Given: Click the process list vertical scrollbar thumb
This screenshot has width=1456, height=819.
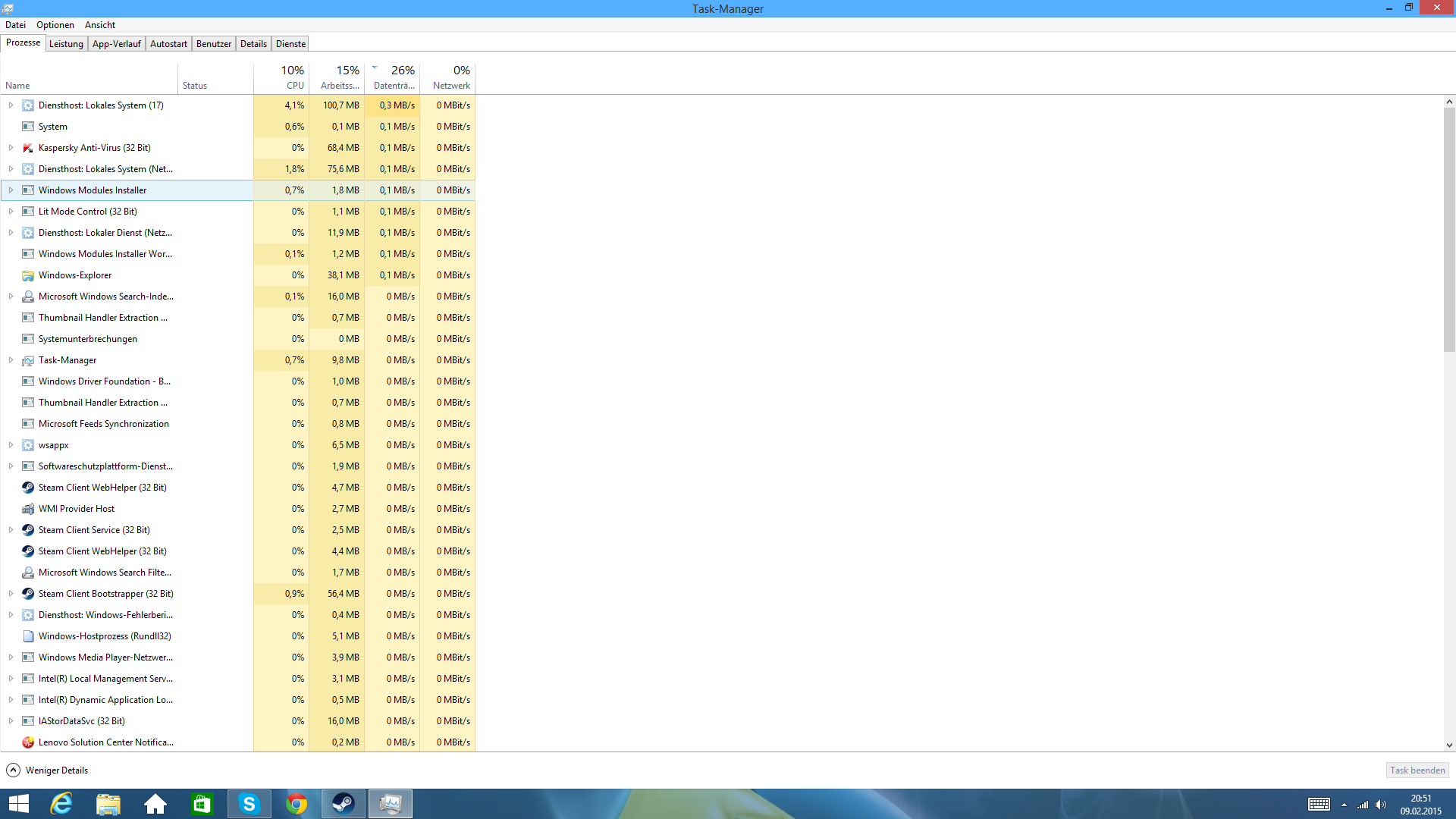Looking at the screenshot, I should point(1449,230).
